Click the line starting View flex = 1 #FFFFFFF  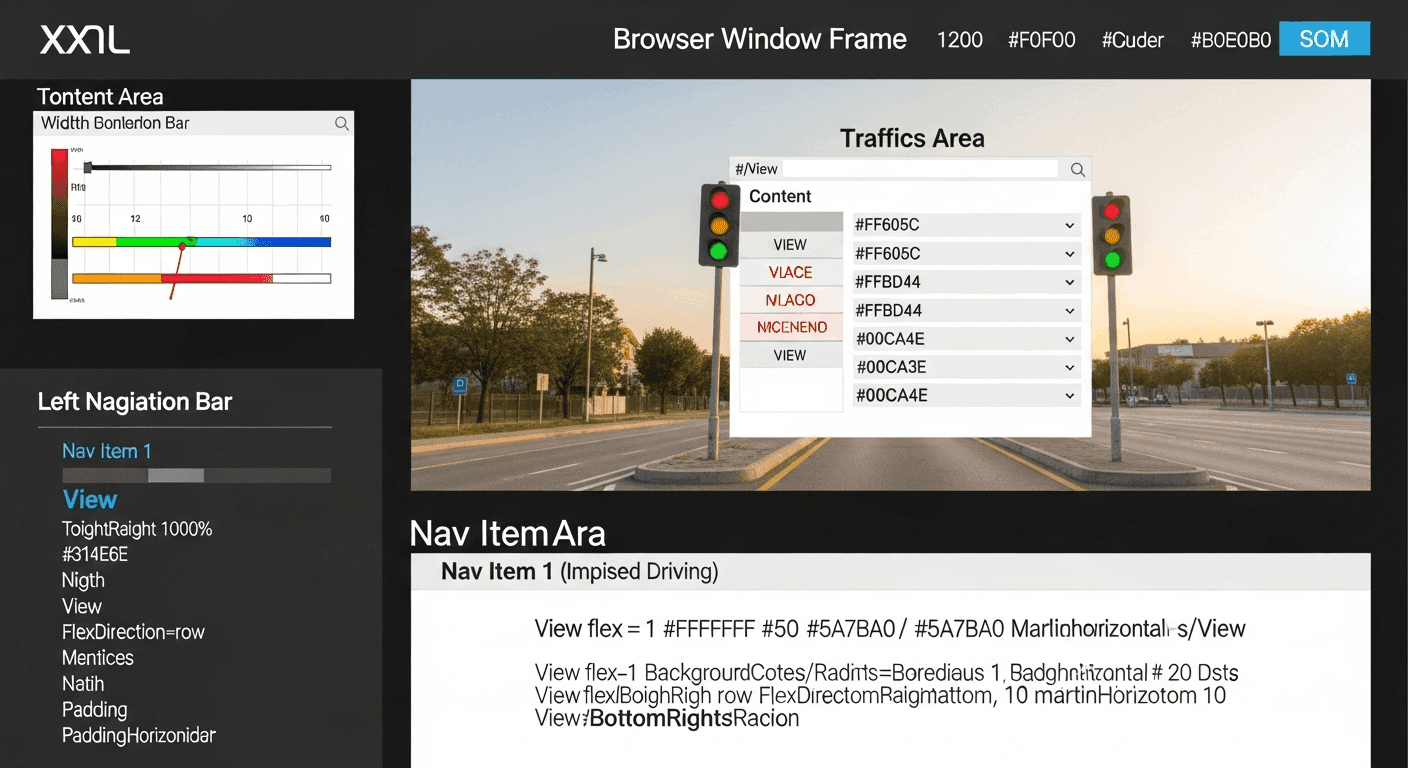[890, 629]
